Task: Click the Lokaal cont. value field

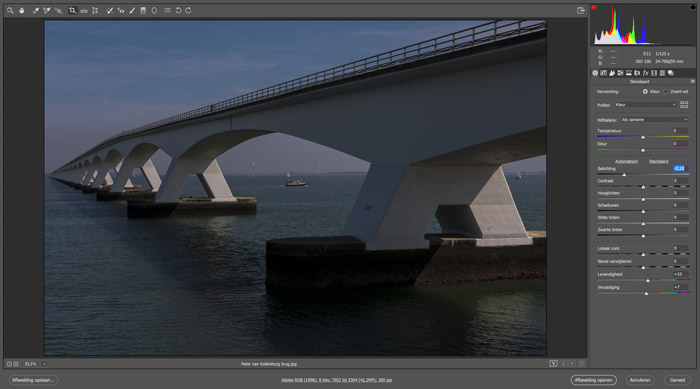Action: click(x=680, y=248)
